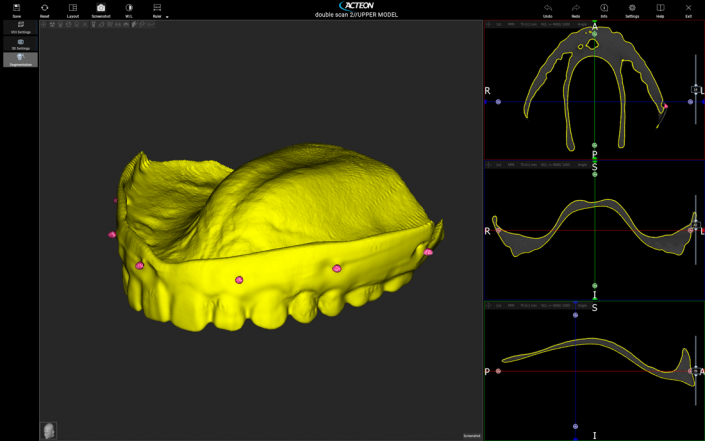Image resolution: width=705 pixels, height=441 pixels.
Task: Open the VOI Settings tab
Action: click(21, 27)
